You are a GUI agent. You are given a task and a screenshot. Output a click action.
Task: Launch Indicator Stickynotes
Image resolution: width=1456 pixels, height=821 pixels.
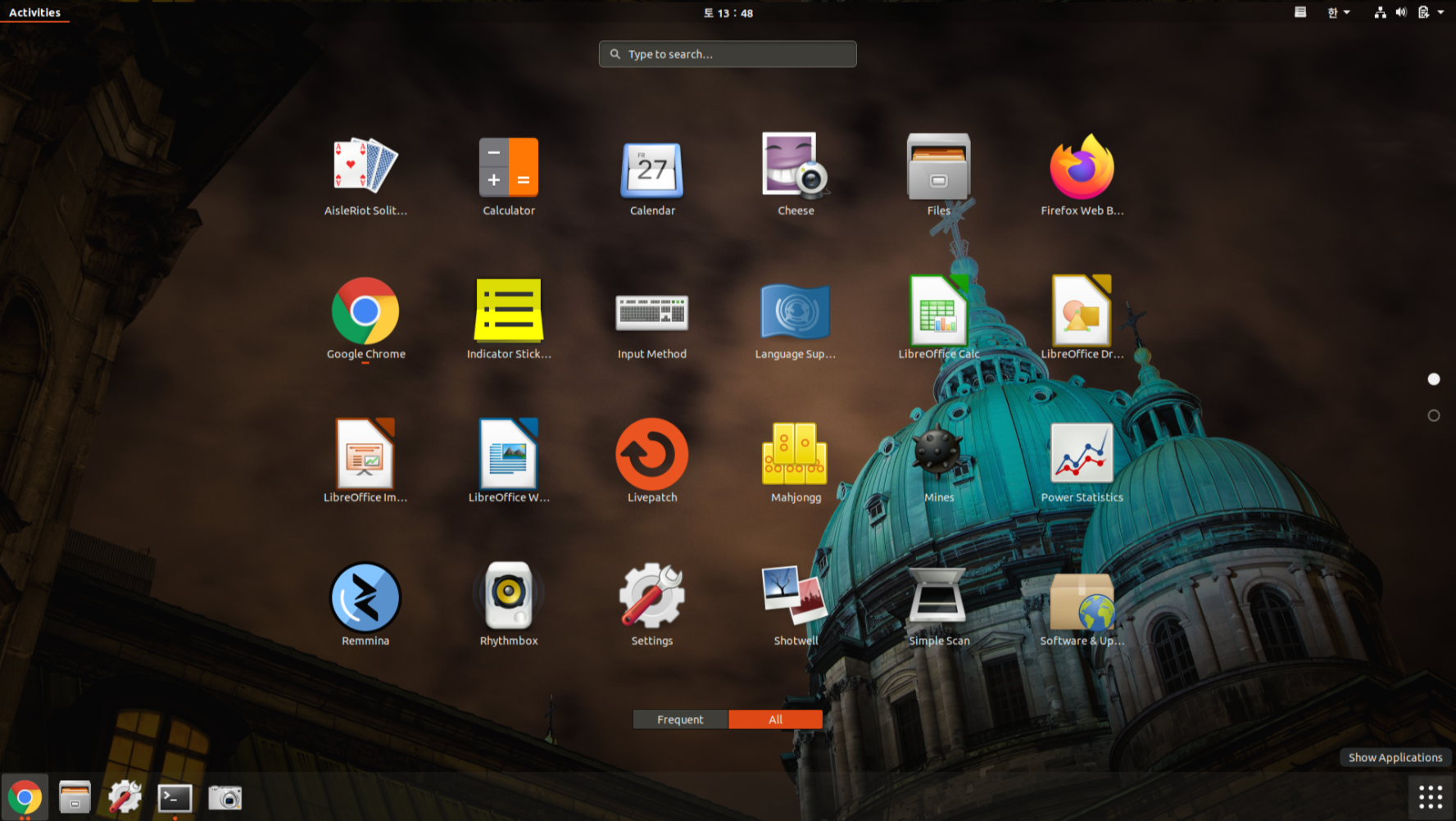(x=509, y=319)
